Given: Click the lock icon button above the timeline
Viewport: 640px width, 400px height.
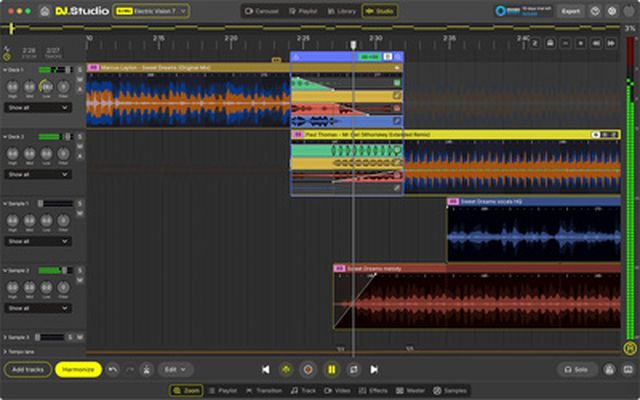Looking at the screenshot, I should pyautogui.click(x=550, y=43).
